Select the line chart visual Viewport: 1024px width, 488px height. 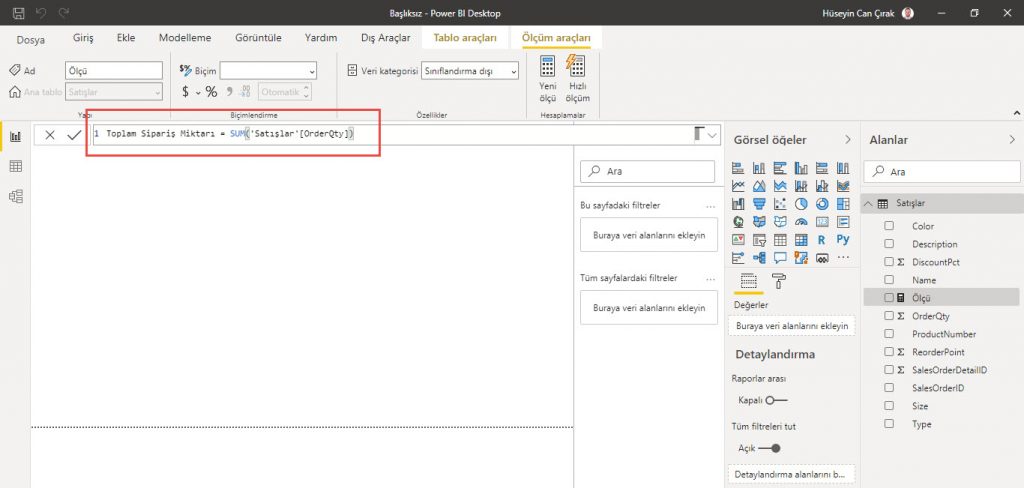738,186
